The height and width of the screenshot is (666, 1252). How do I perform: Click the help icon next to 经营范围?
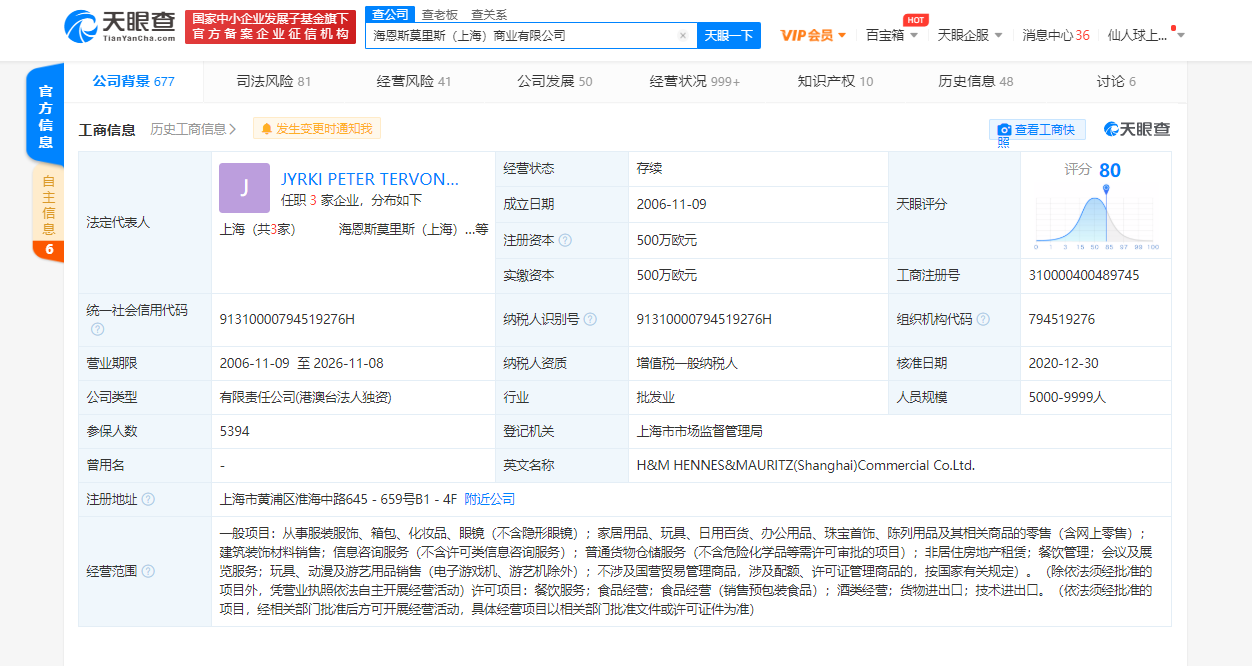coord(148,571)
